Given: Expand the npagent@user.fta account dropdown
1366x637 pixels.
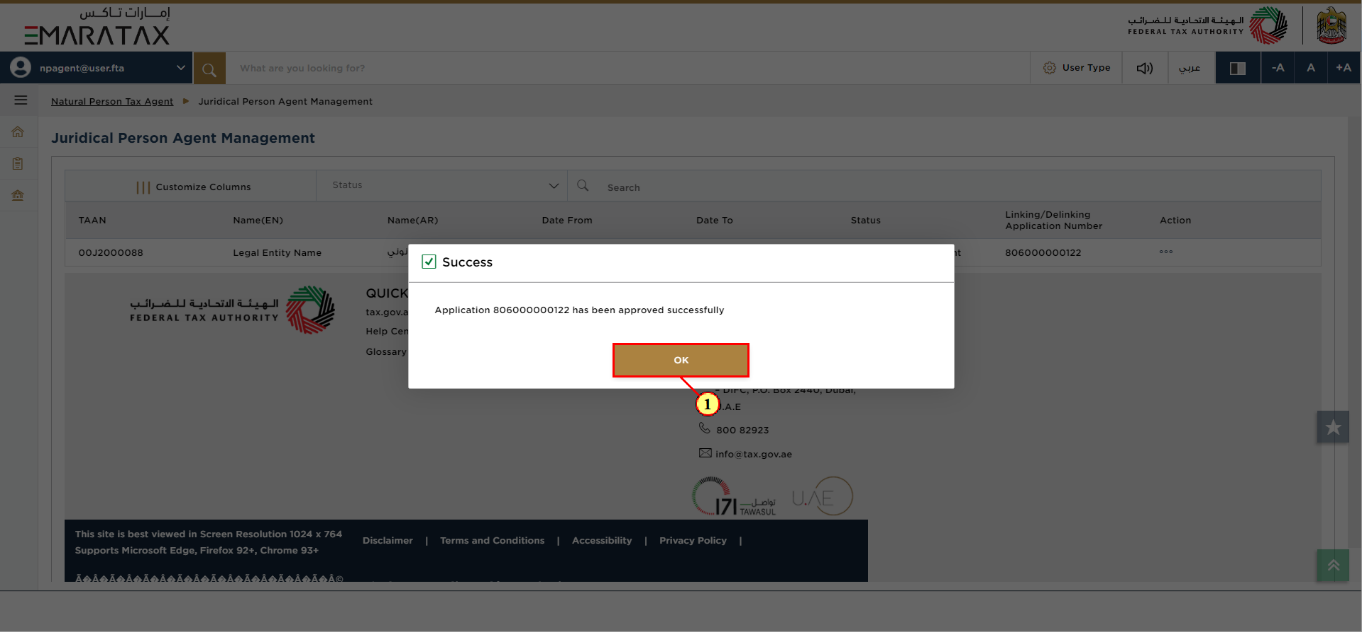Looking at the screenshot, I should tap(181, 68).
